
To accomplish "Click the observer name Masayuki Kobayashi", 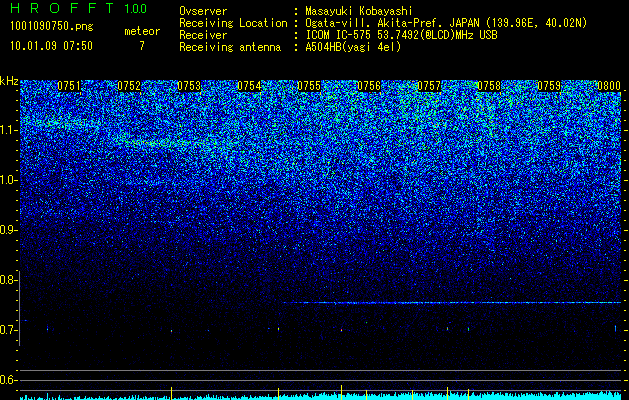I will (359, 11).
